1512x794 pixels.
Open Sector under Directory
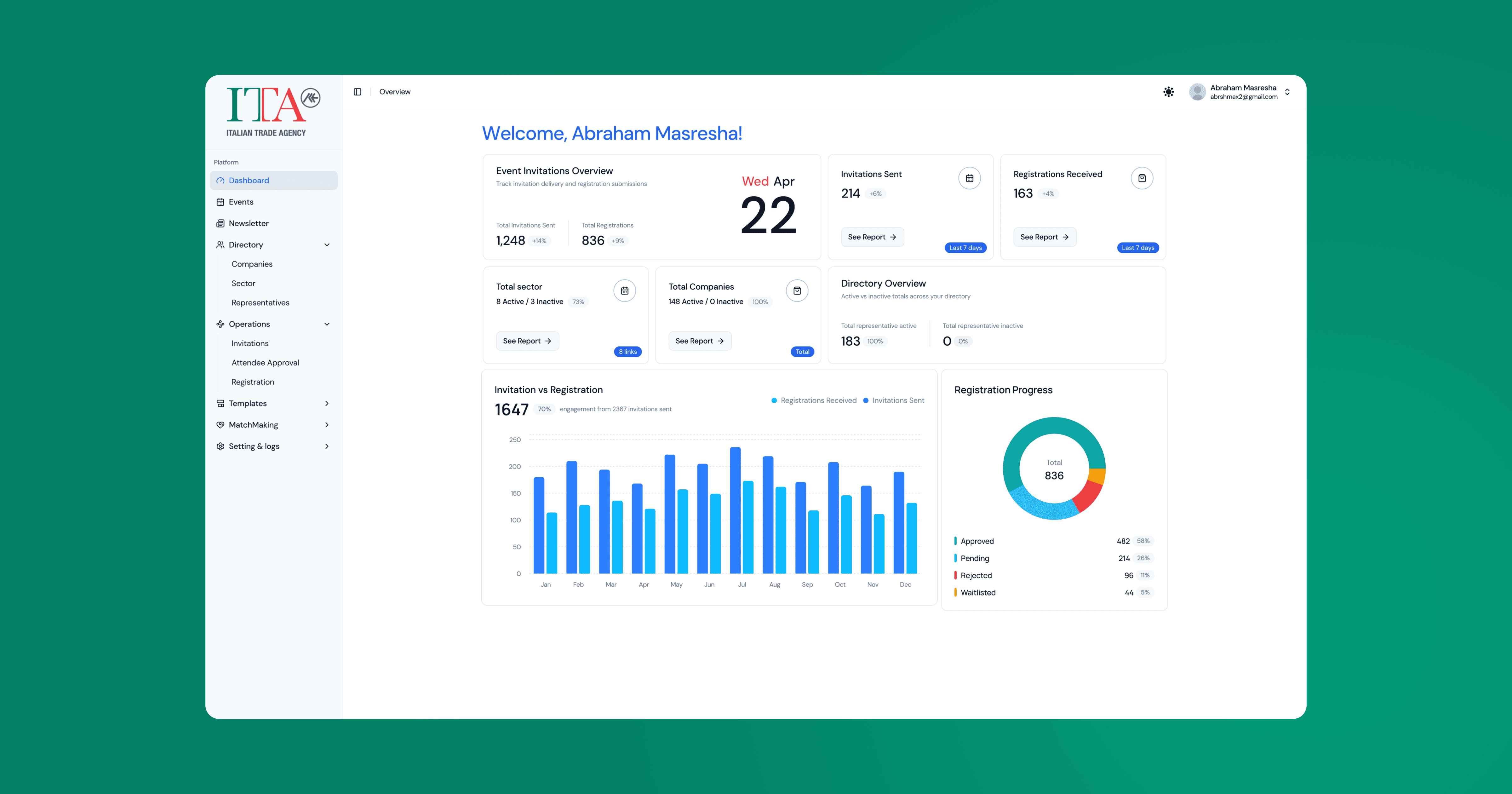point(243,284)
